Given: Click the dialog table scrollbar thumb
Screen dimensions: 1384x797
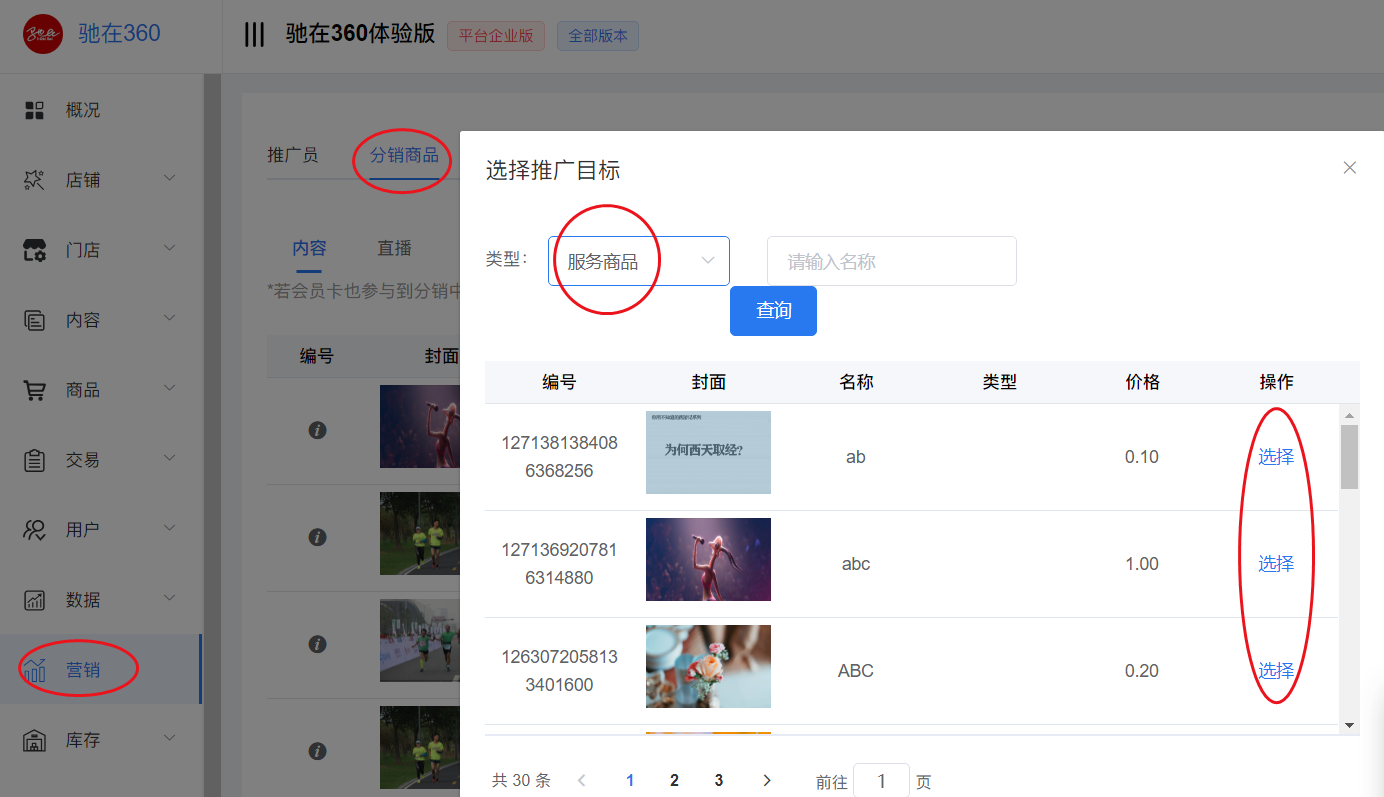Looking at the screenshot, I should tap(1349, 457).
